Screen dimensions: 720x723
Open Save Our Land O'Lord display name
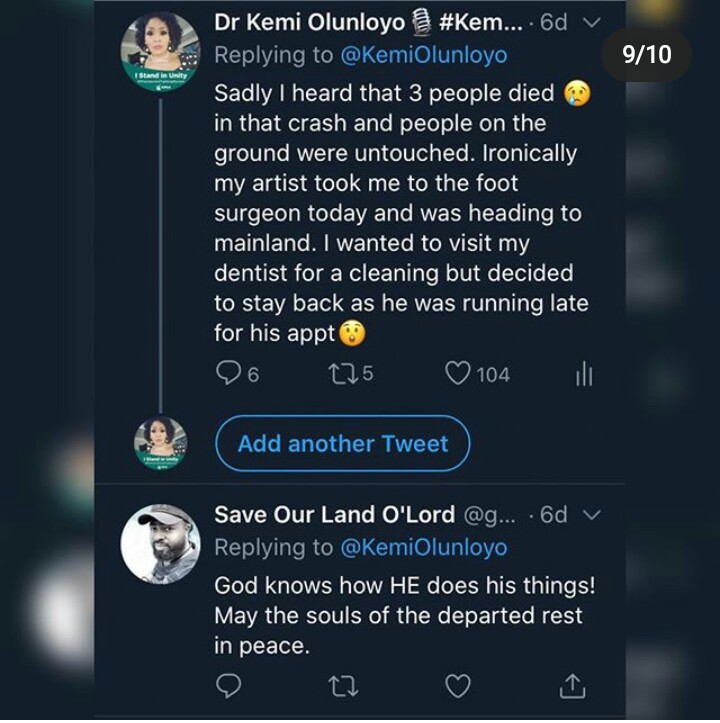pos(335,514)
